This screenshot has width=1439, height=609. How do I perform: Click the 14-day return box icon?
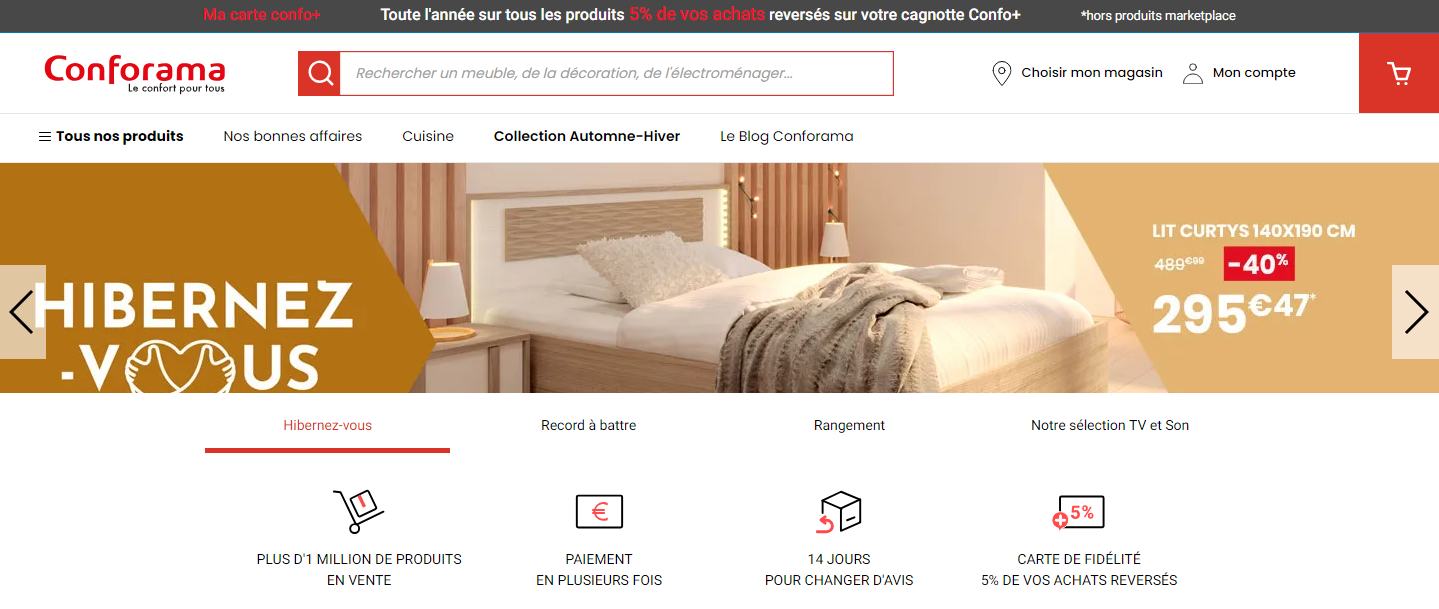(839, 511)
